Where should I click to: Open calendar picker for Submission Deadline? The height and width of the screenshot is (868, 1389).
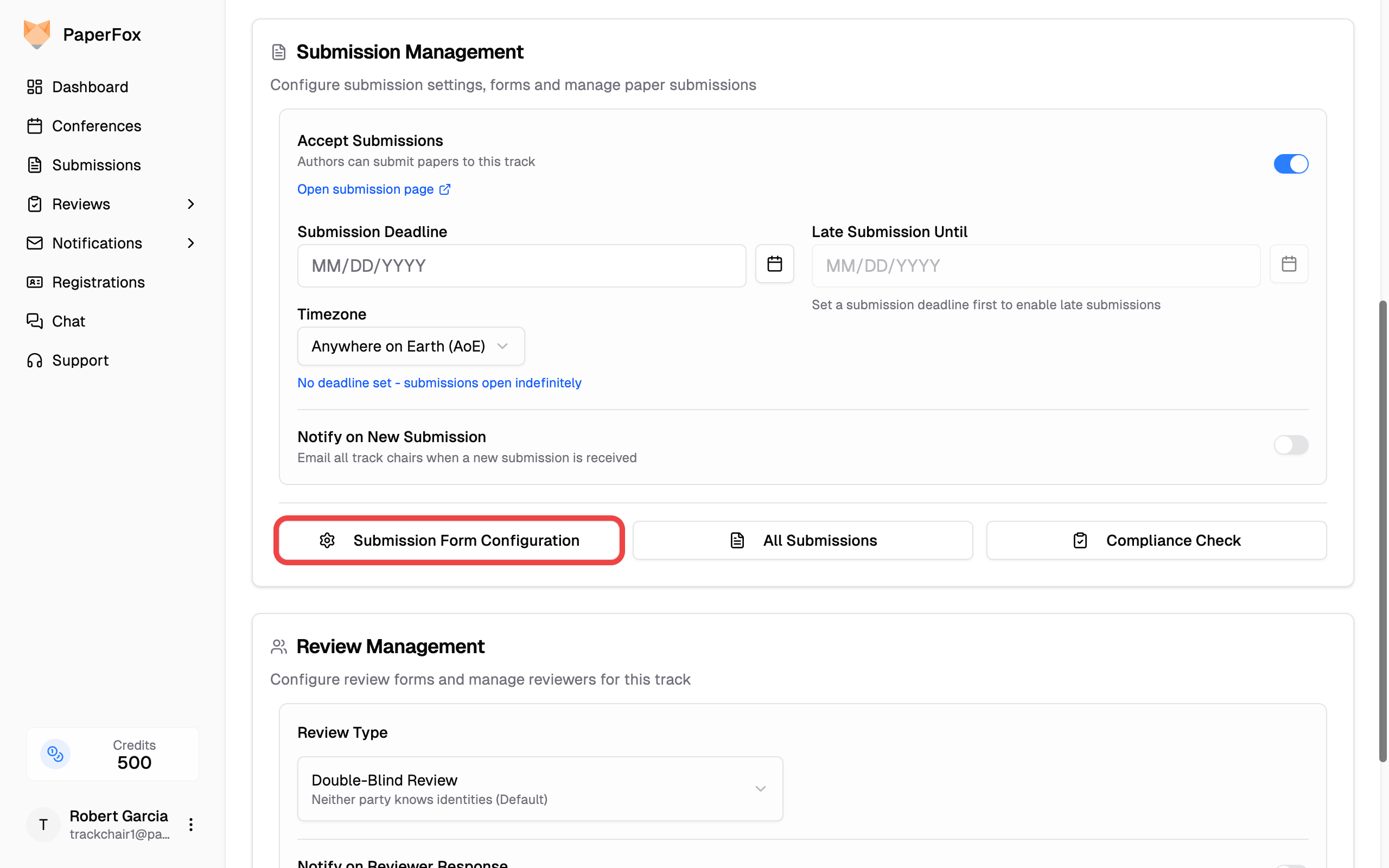click(774, 264)
